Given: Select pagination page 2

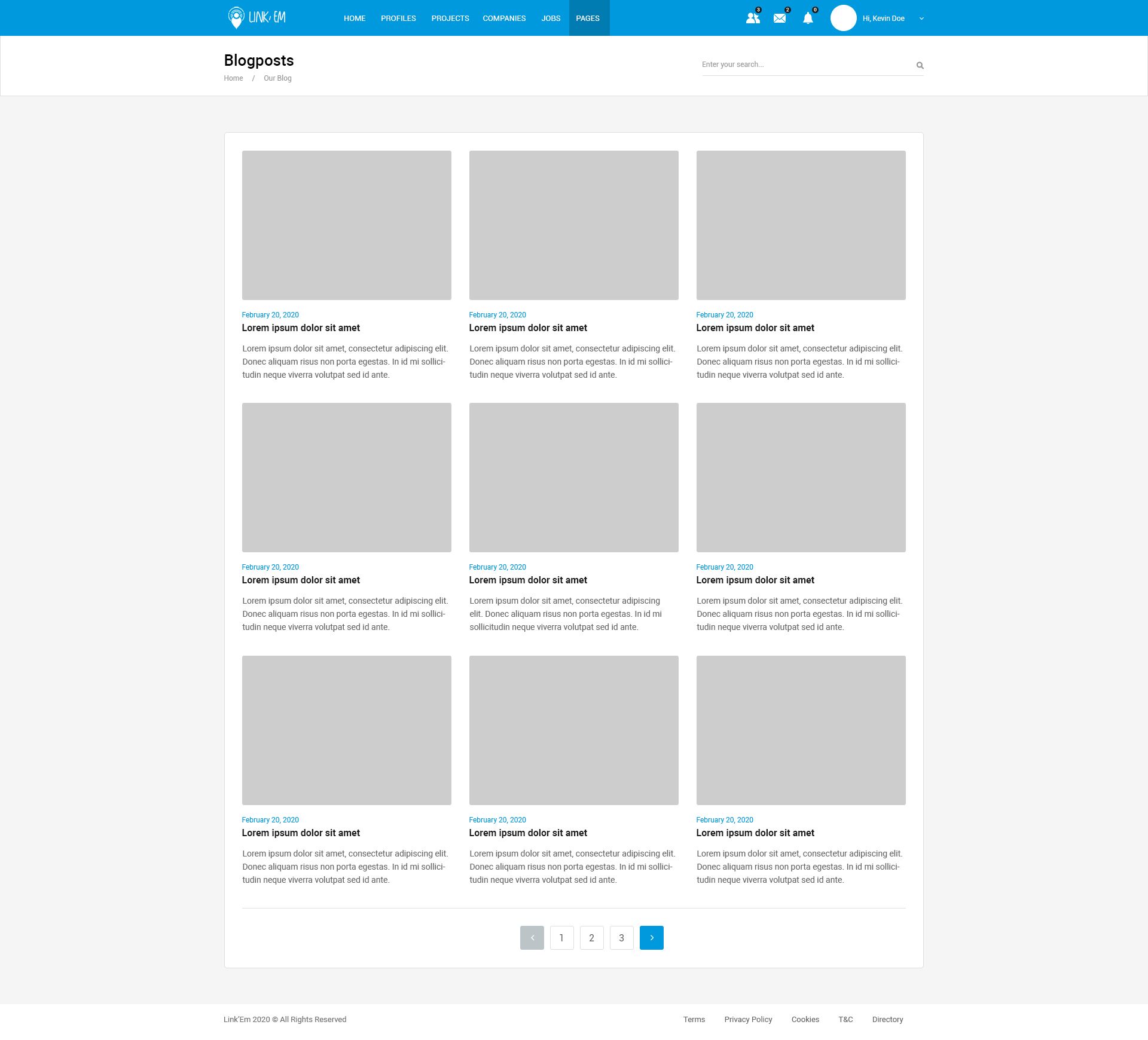Looking at the screenshot, I should click(591, 937).
